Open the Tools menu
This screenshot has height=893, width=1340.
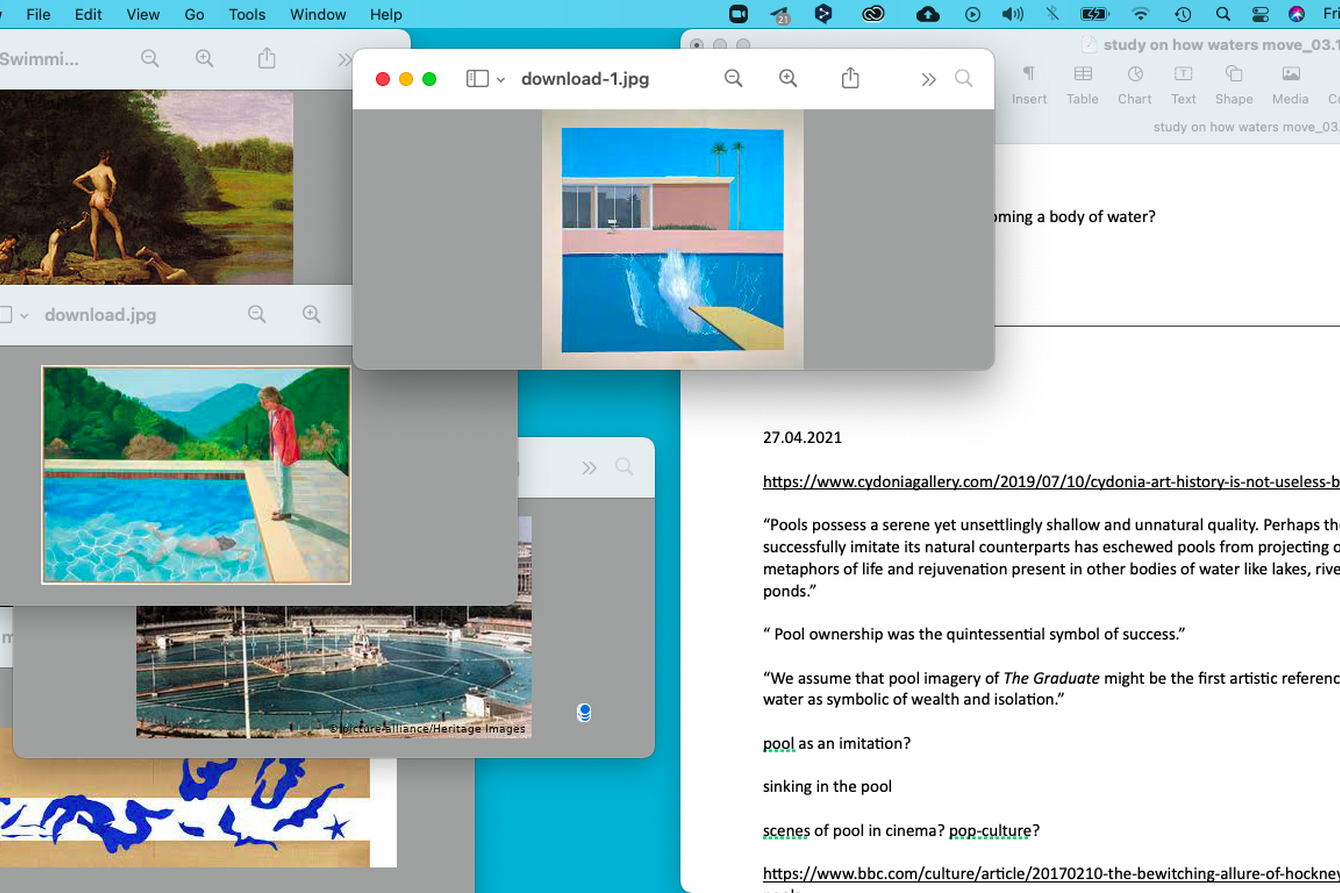247,14
